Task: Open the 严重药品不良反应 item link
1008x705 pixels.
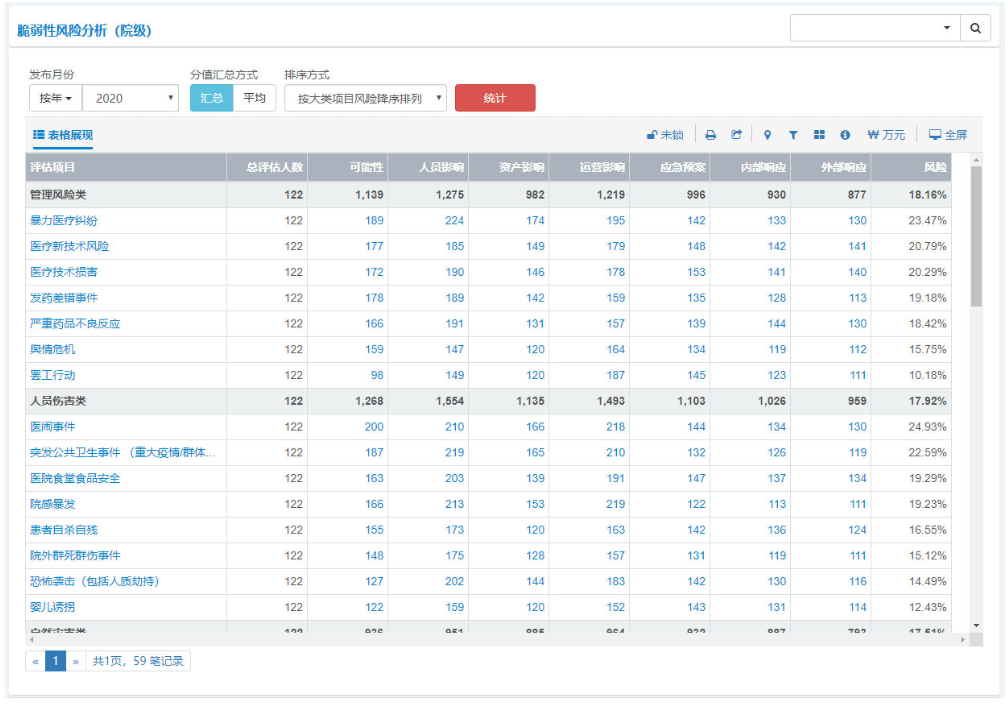Action: tap(75, 323)
